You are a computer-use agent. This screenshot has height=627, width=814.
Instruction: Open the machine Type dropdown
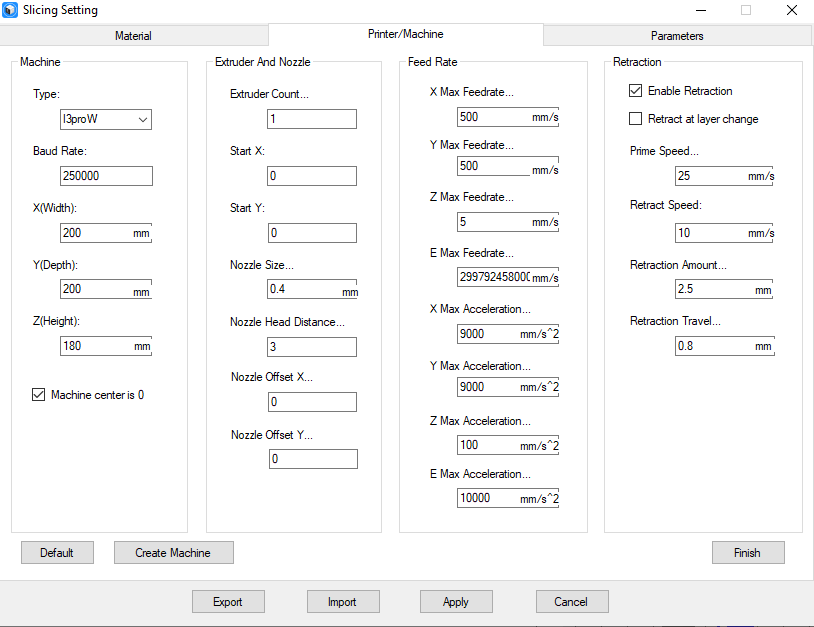pyautogui.click(x=106, y=120)
